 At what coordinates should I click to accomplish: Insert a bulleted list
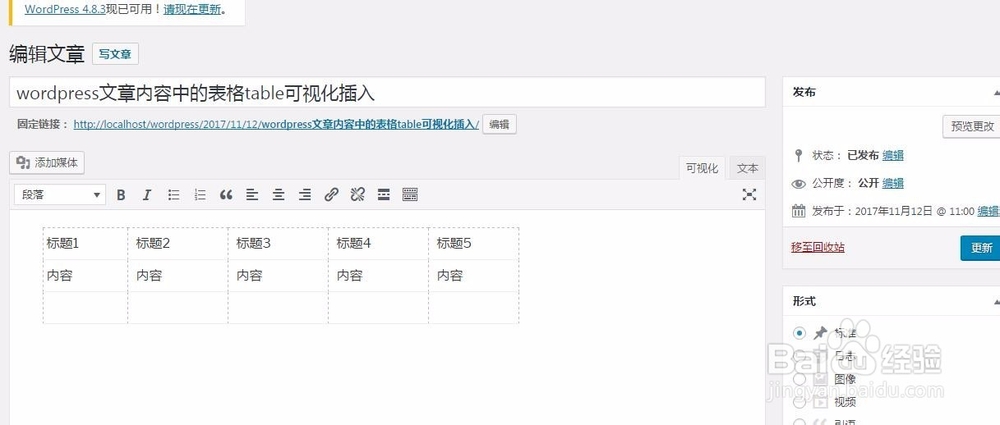[173, 195]
